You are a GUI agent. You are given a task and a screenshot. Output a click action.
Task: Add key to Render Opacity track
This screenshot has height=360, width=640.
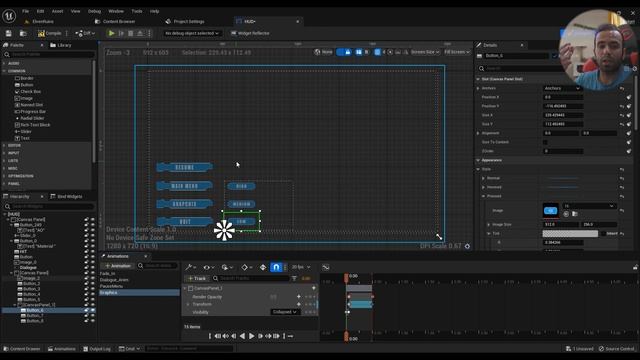(x=299, y=297)
